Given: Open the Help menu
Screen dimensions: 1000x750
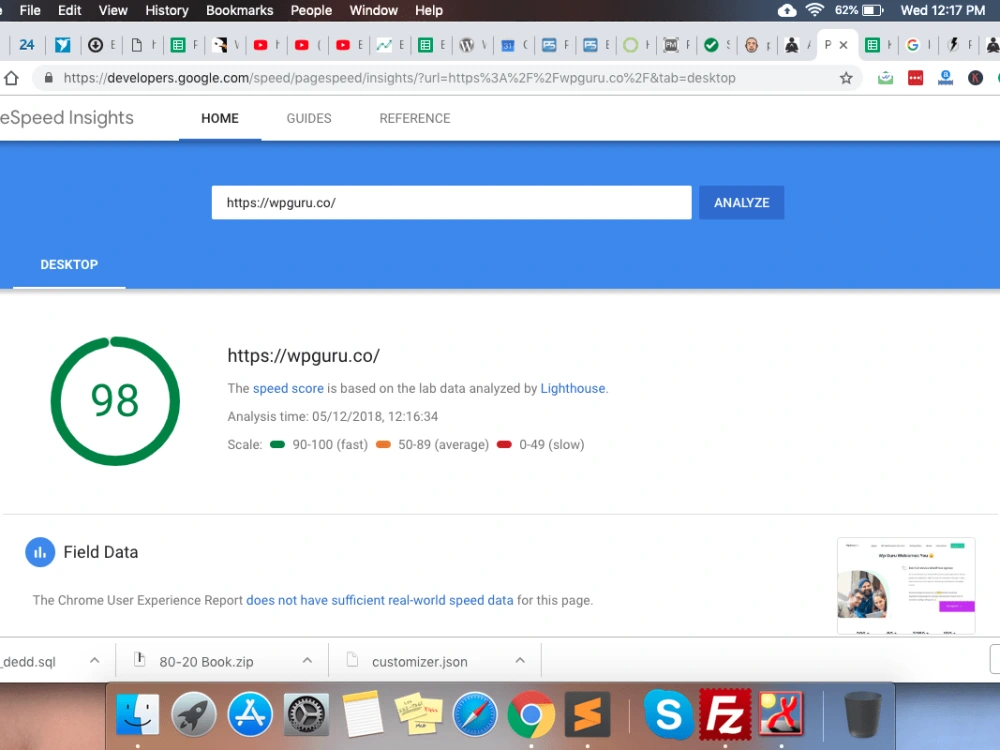Looking at the screenshot, I should point(429,10).
